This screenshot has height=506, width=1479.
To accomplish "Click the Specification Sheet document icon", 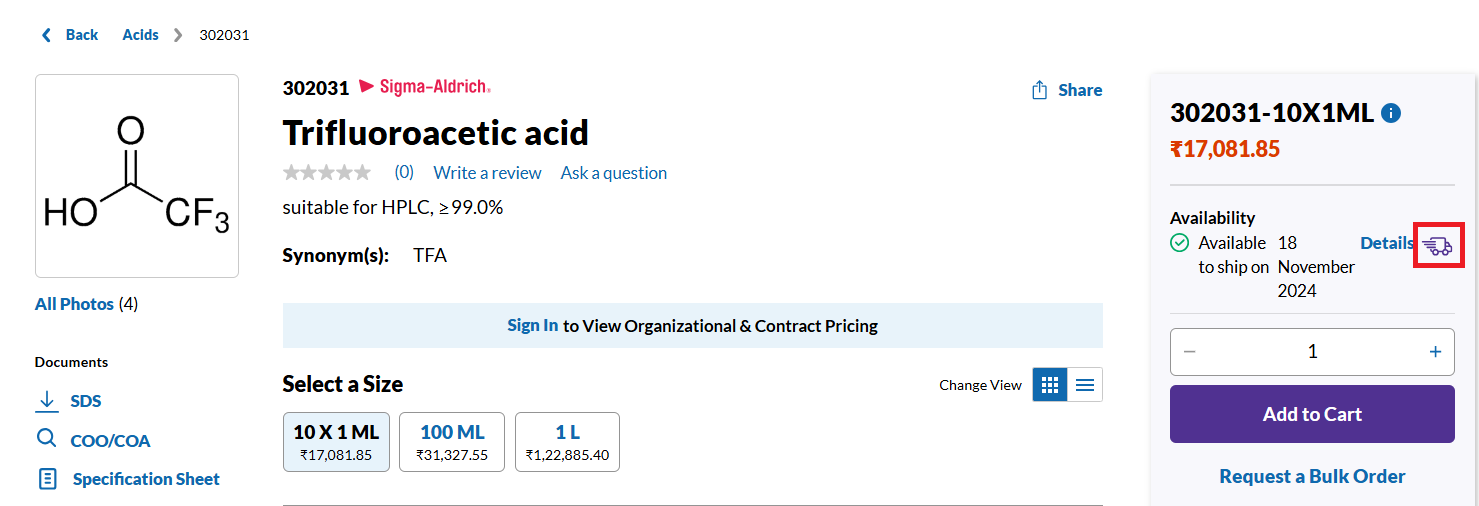I will tap(47, 479).
